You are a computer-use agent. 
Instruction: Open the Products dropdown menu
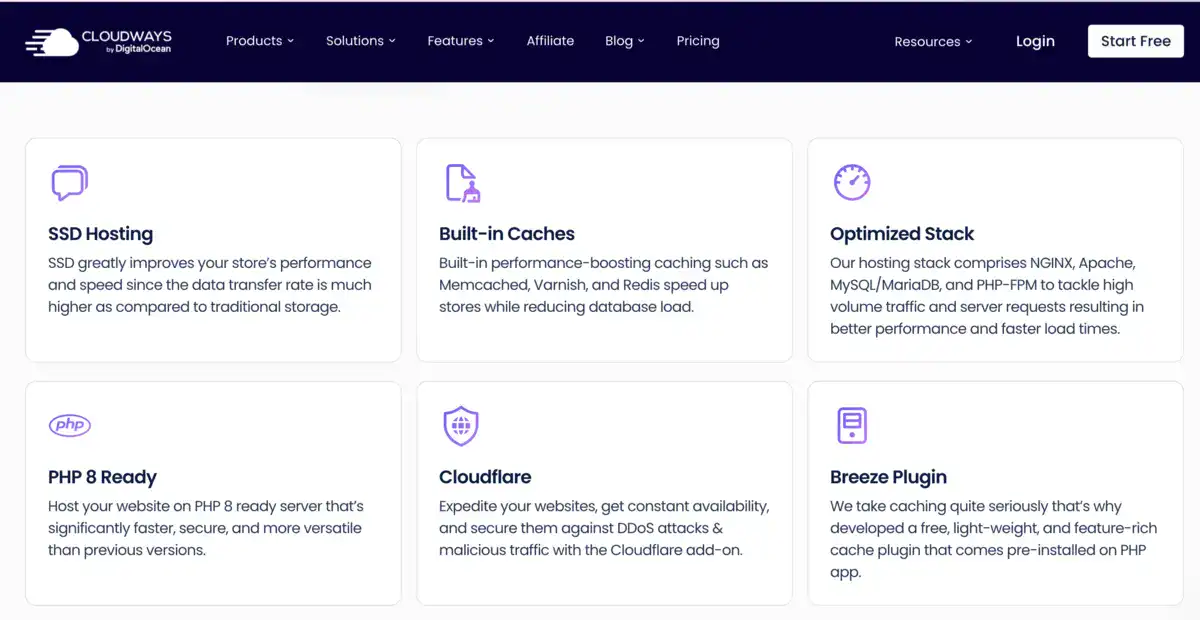260,41
